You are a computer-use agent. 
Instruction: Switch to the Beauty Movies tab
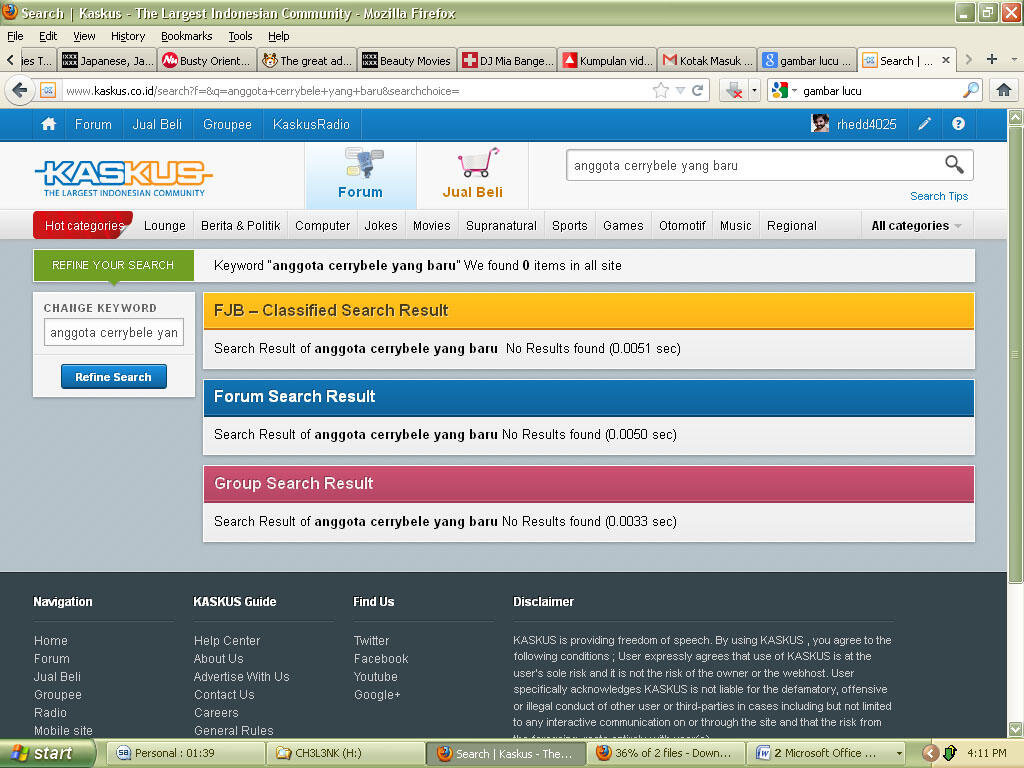407,60
